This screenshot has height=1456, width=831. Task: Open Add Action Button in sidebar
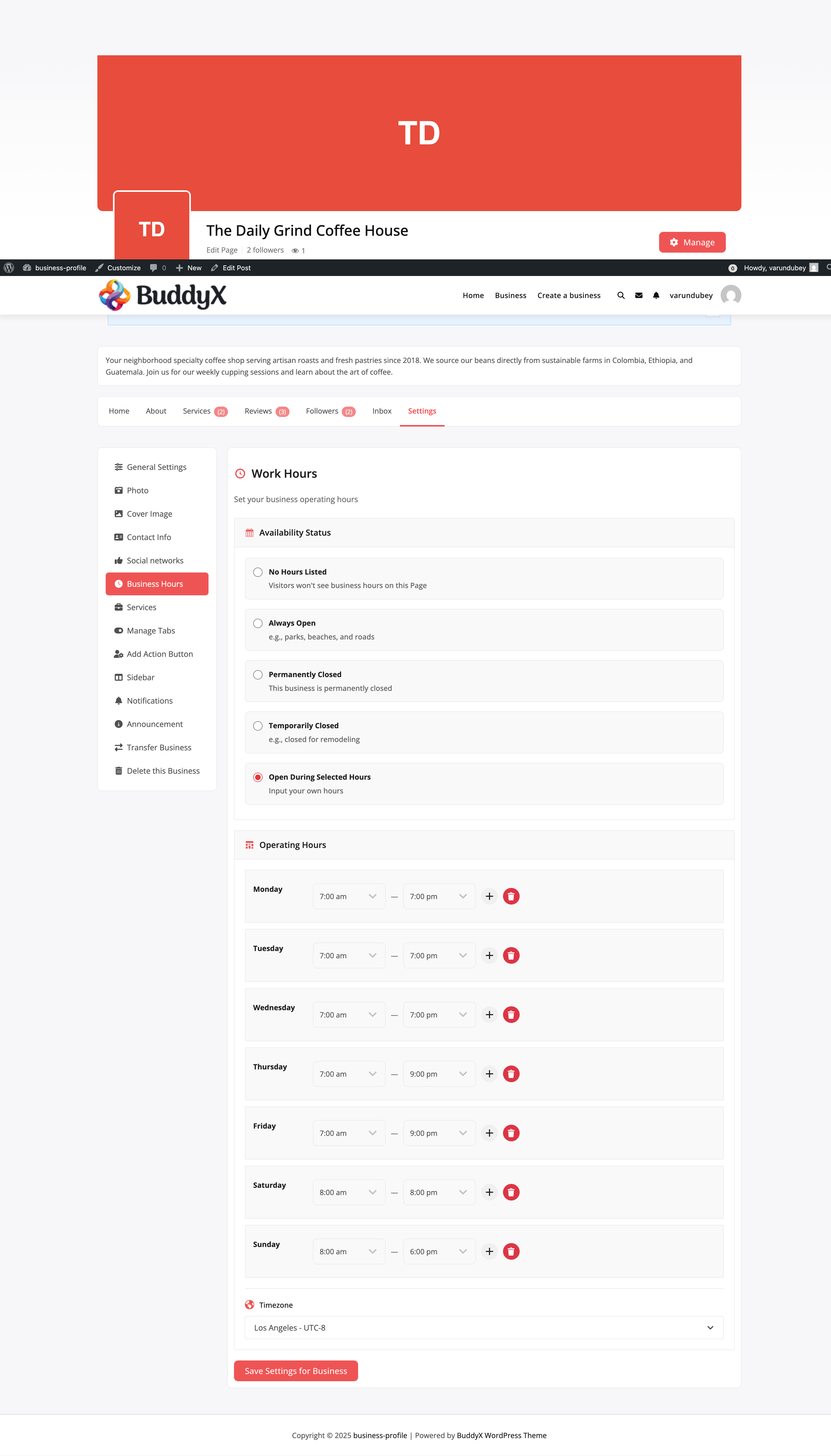point(157,654)
